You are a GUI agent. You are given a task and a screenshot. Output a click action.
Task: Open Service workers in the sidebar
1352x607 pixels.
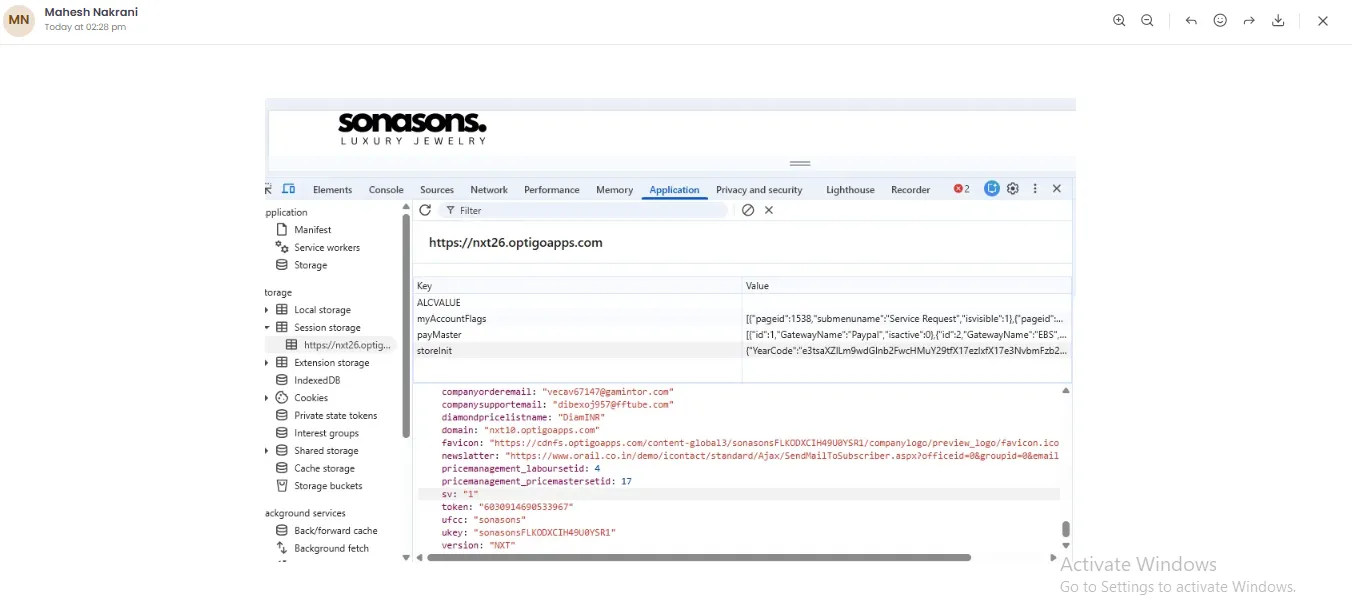click(326, 248)
